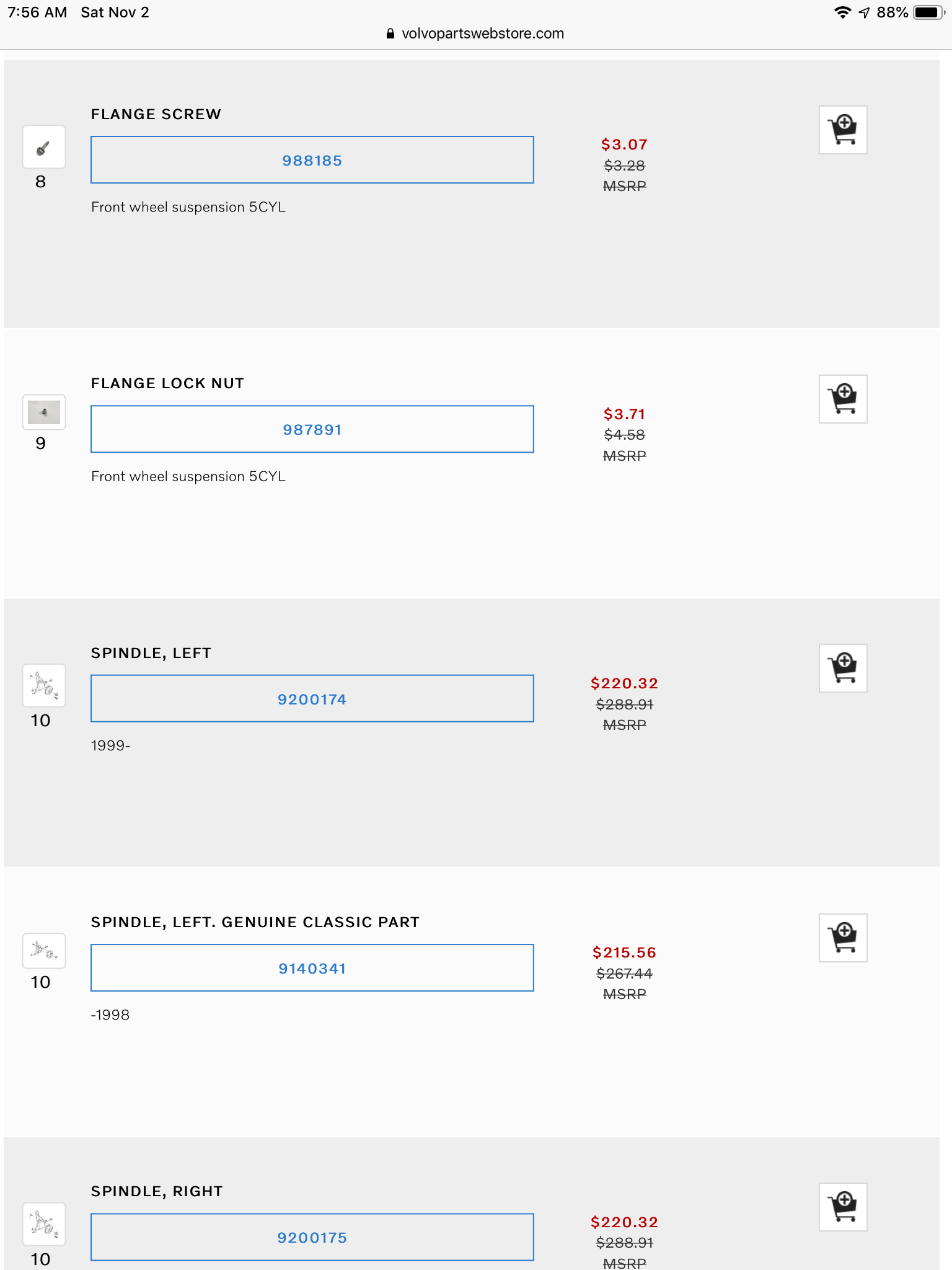Add Spindle, Right 9200175 to cart

[x=843, y=1207]
